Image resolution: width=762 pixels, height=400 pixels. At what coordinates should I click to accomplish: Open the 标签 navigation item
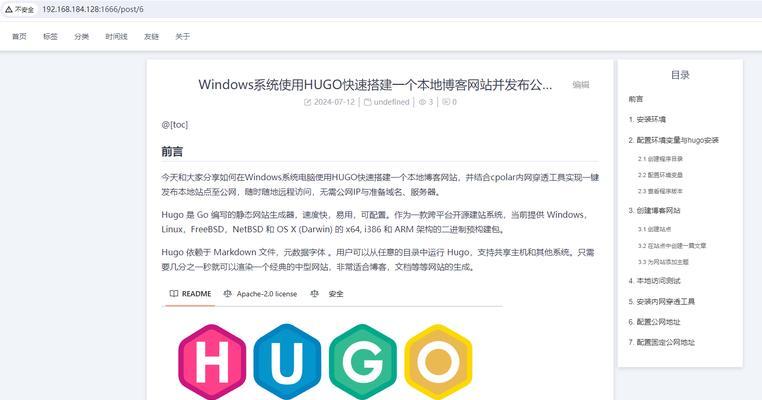[51, 36]
